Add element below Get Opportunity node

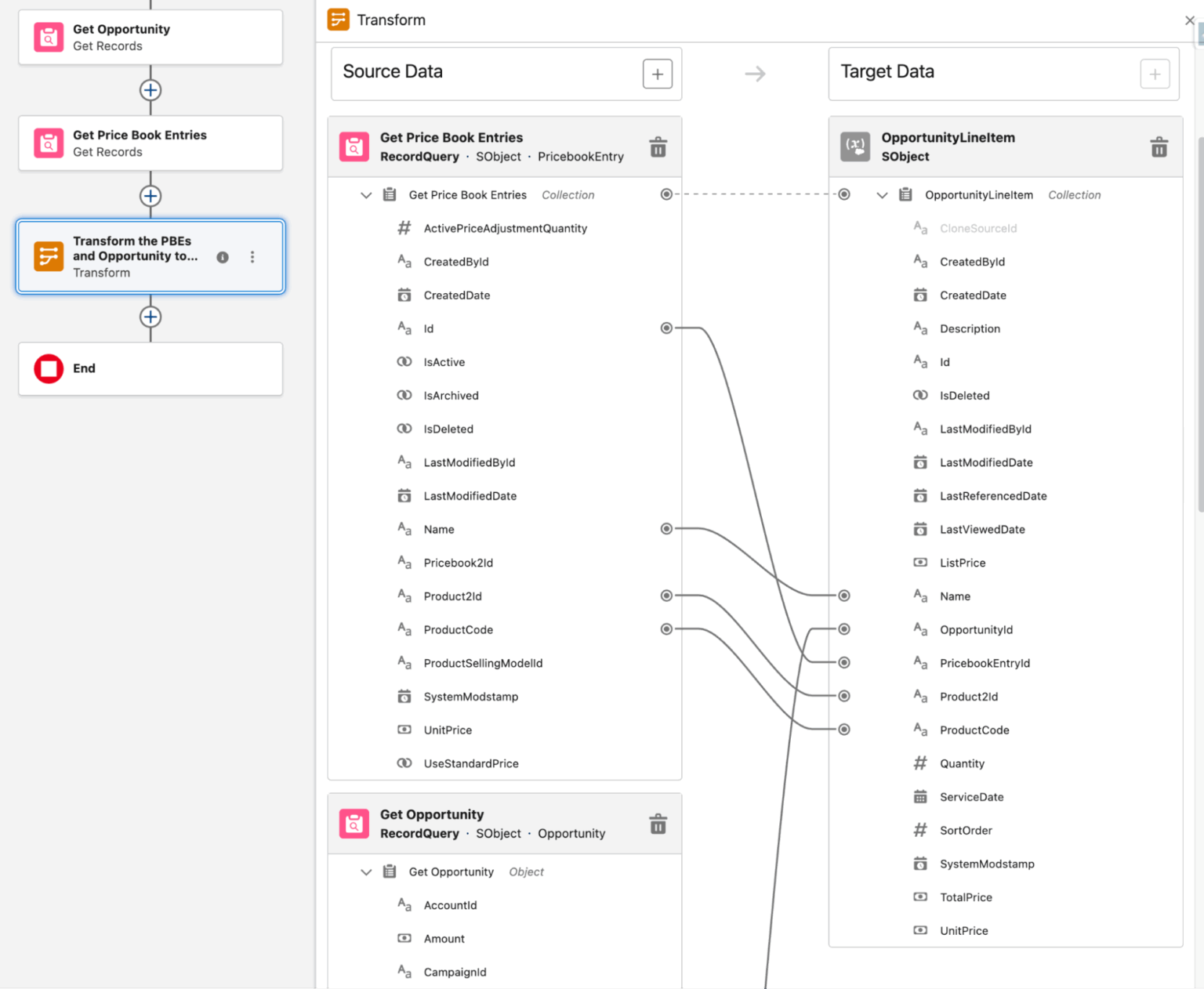[x=150, y=90]
